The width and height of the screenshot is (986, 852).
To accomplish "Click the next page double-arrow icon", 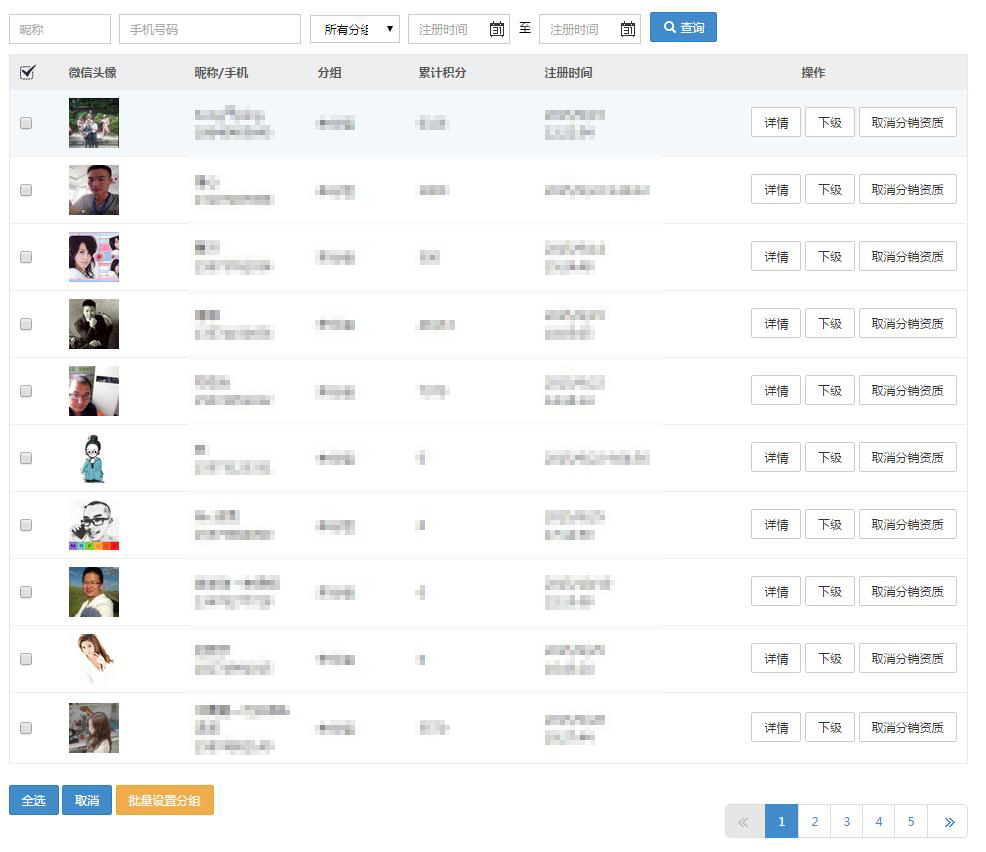I will coord(948,822).
